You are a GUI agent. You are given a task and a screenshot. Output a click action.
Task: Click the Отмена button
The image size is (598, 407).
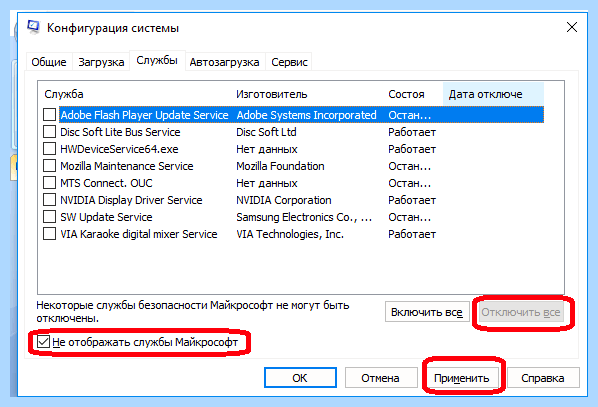[x=381, y=378]
